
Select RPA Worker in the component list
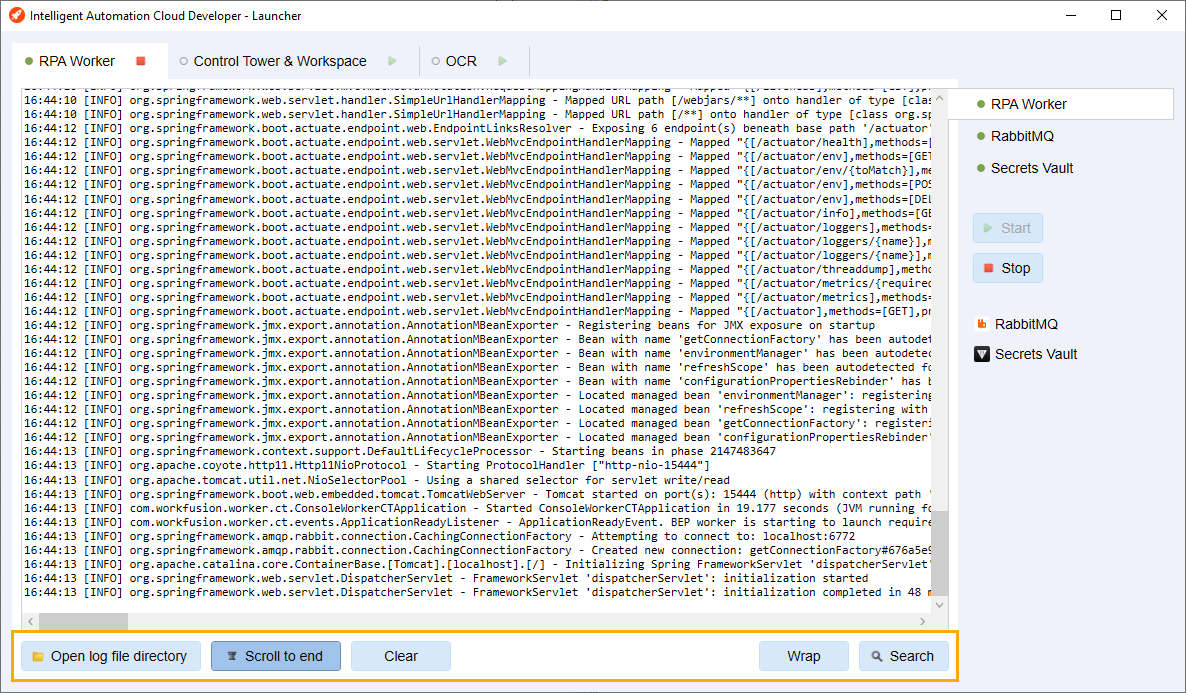1060,104
